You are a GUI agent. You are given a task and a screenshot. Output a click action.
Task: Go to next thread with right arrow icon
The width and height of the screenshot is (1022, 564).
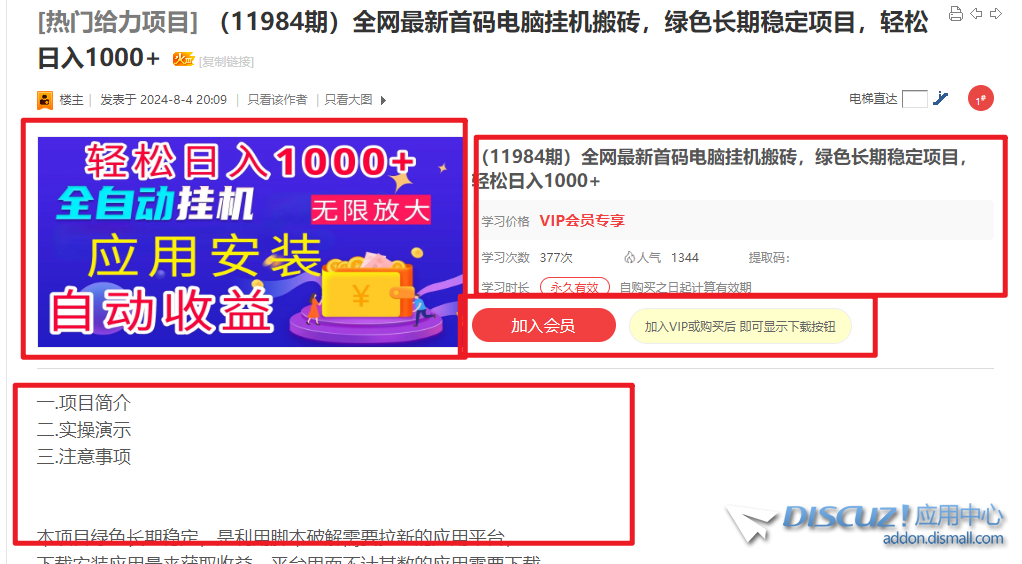996,14
